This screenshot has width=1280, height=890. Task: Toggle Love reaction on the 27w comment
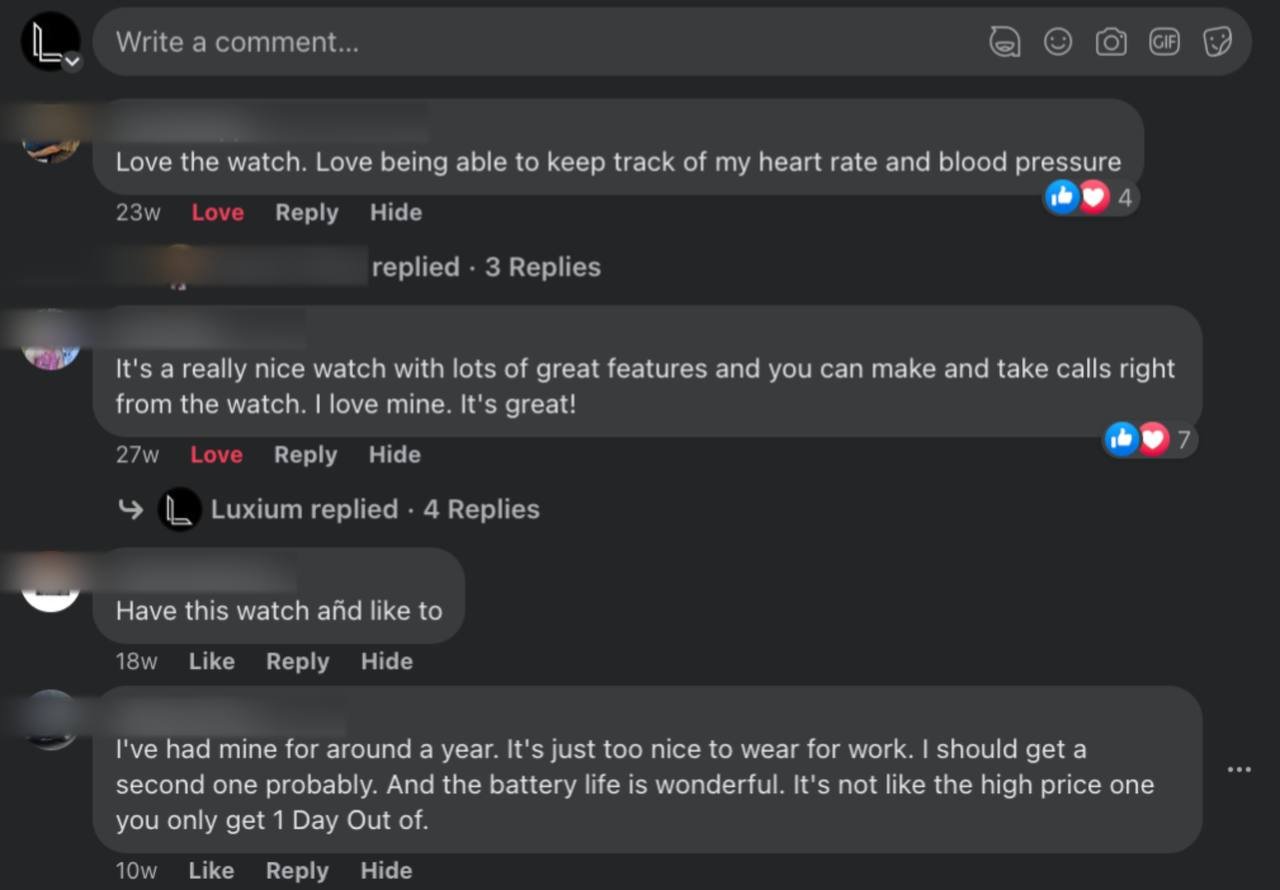point(216,455)
